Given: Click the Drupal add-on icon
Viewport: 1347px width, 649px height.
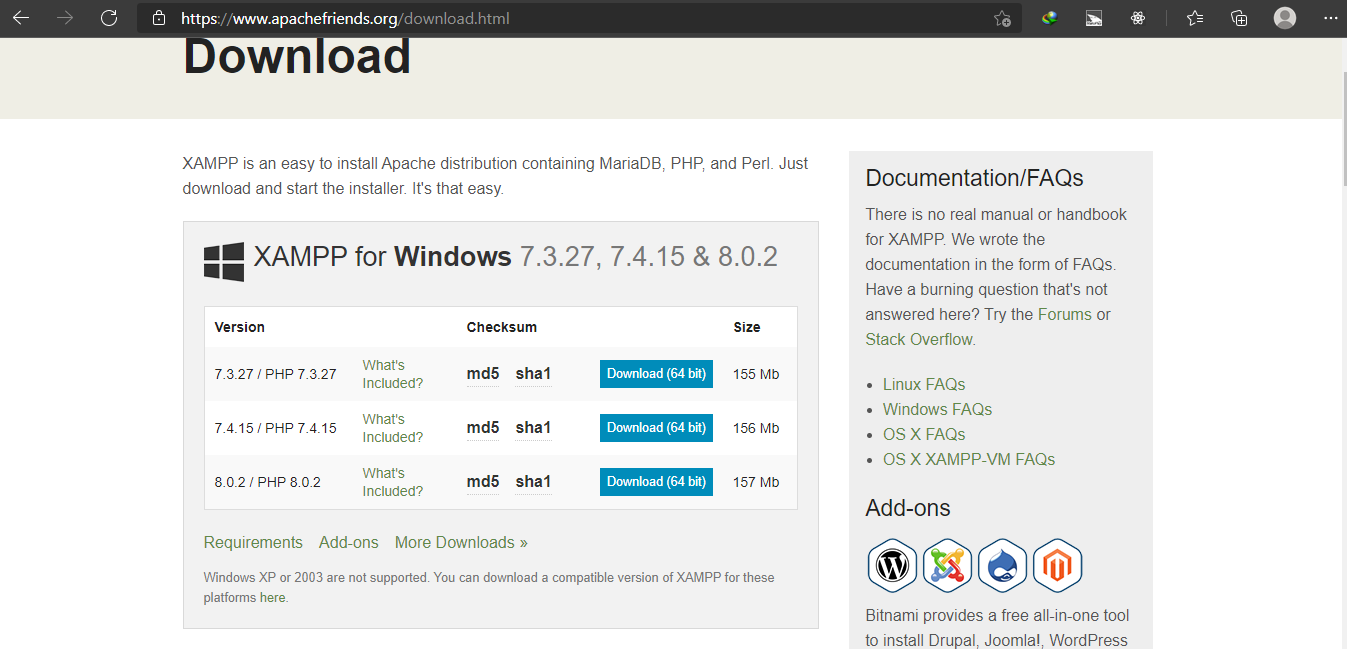Looking at the screenshot, I should [1003, 567].
